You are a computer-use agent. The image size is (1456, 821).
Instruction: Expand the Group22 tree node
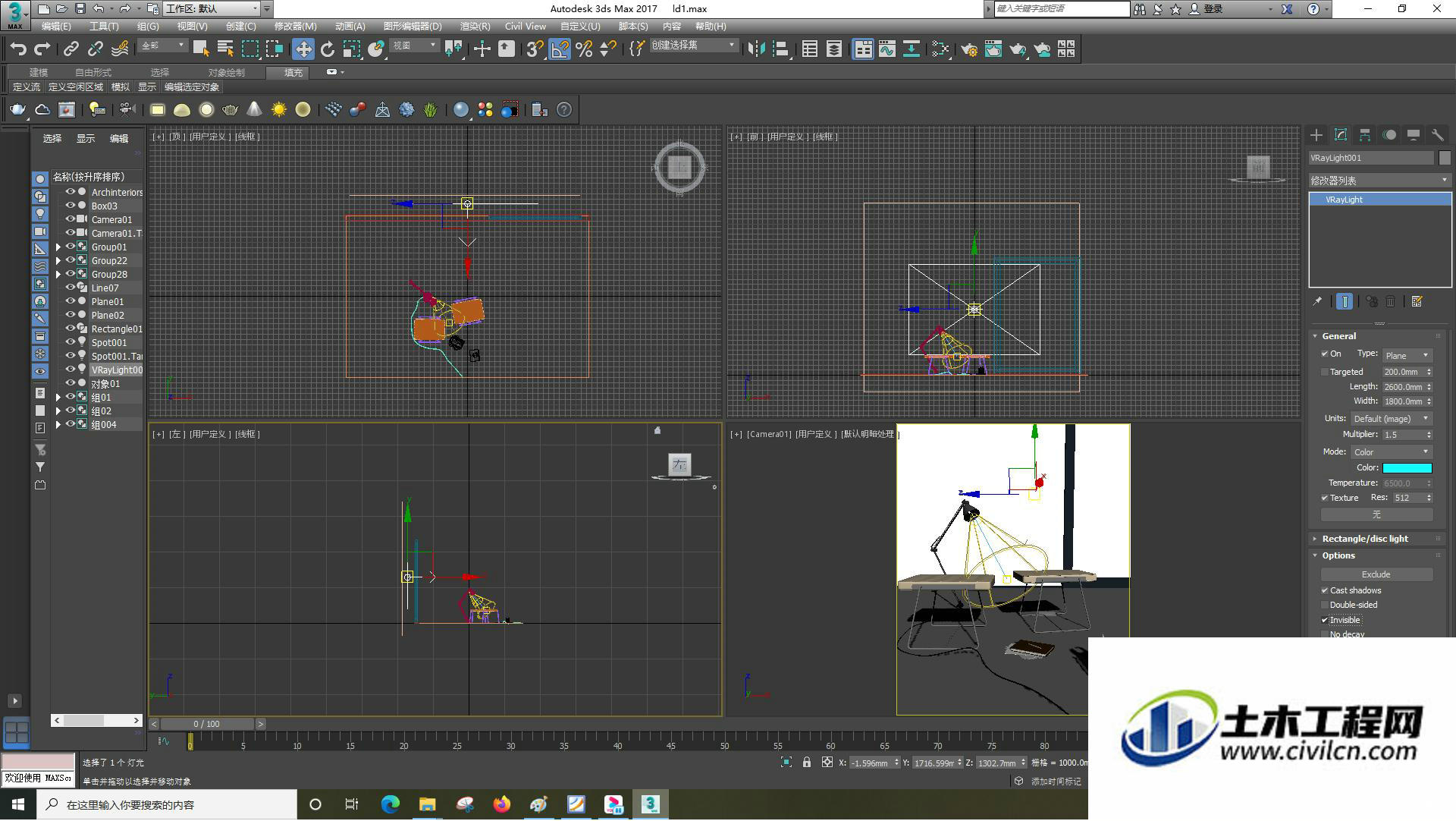click(x=58, y=261)
